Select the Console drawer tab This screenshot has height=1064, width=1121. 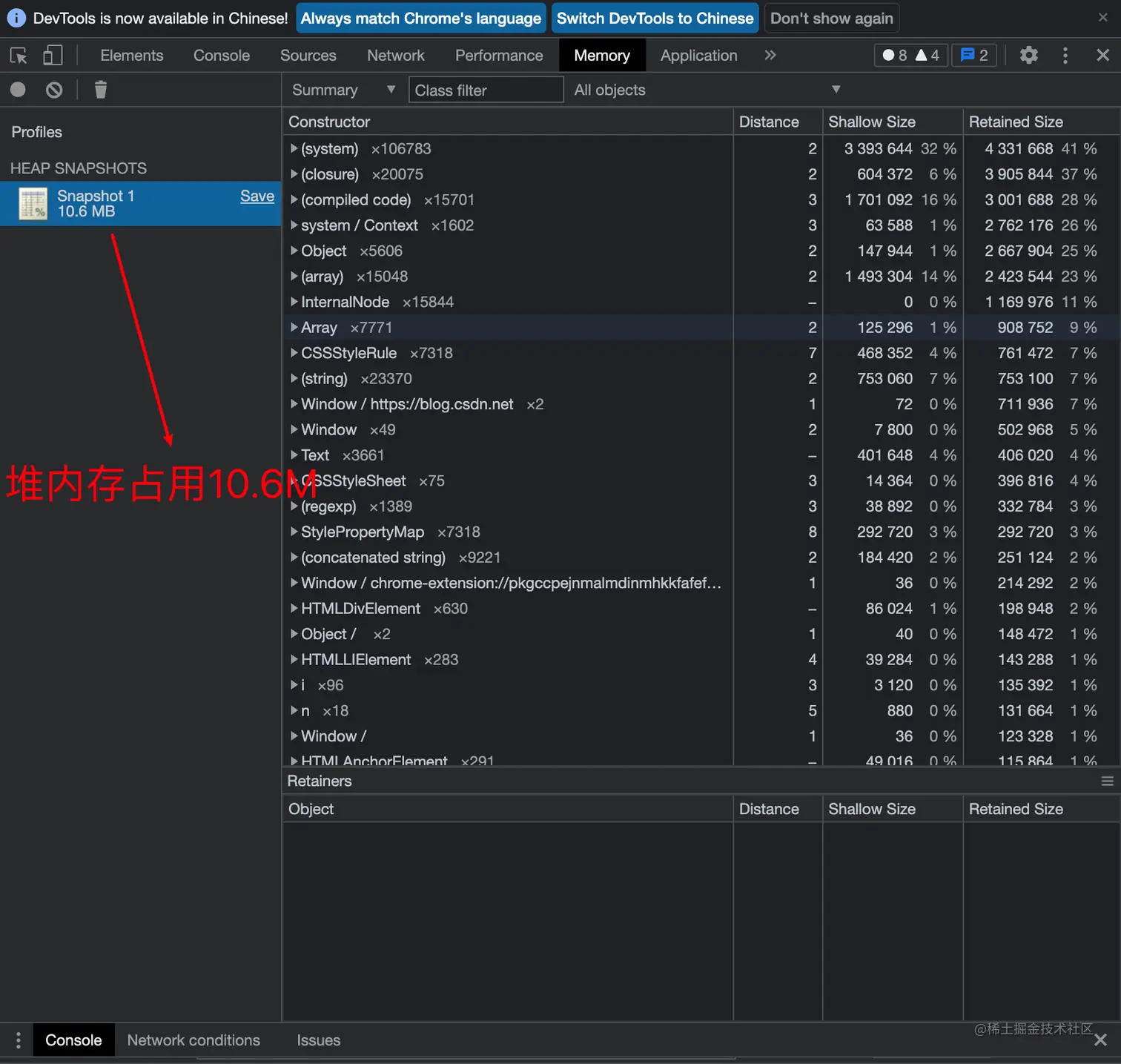[x=73, y=1040]
